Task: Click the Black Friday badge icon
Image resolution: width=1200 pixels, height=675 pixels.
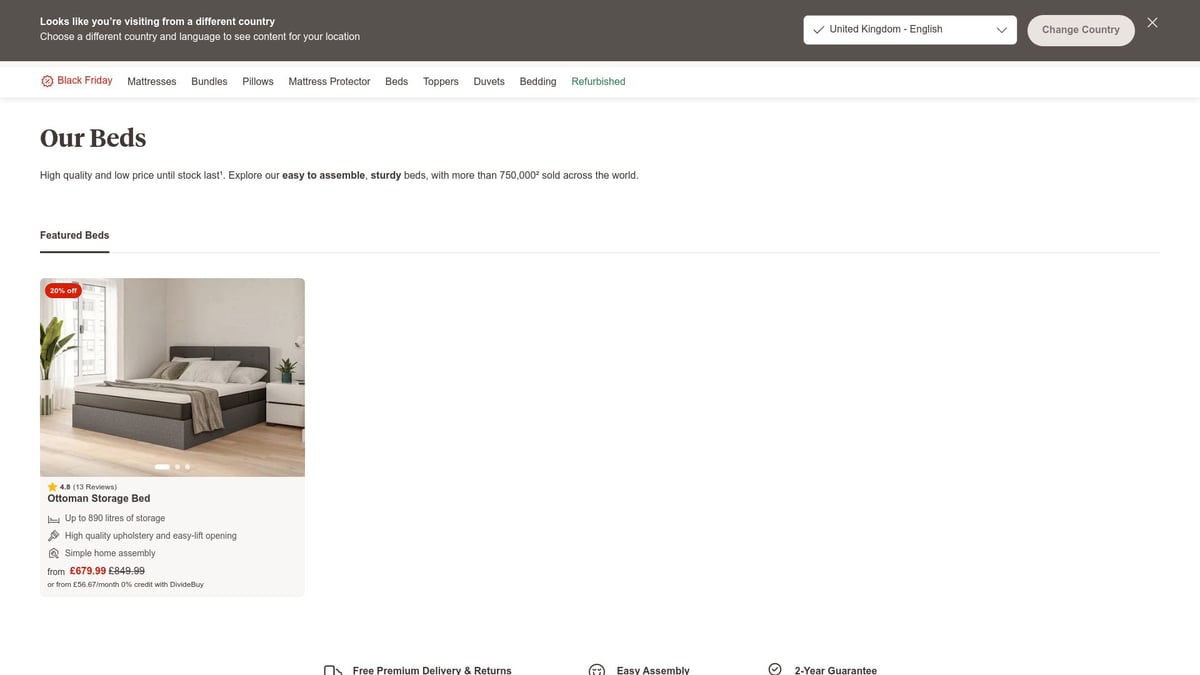Action: 47,81
